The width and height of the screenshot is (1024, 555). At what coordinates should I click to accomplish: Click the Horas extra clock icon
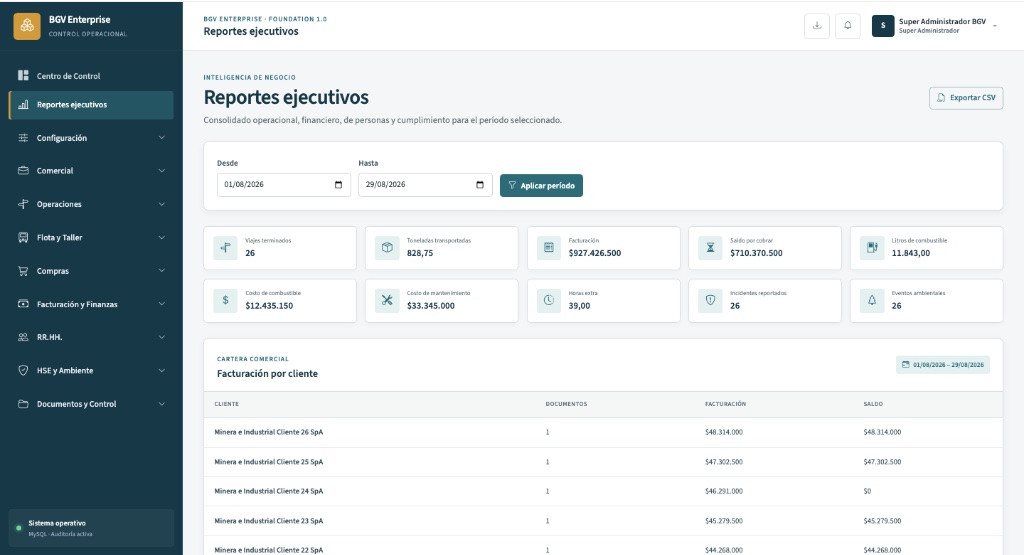549,300
